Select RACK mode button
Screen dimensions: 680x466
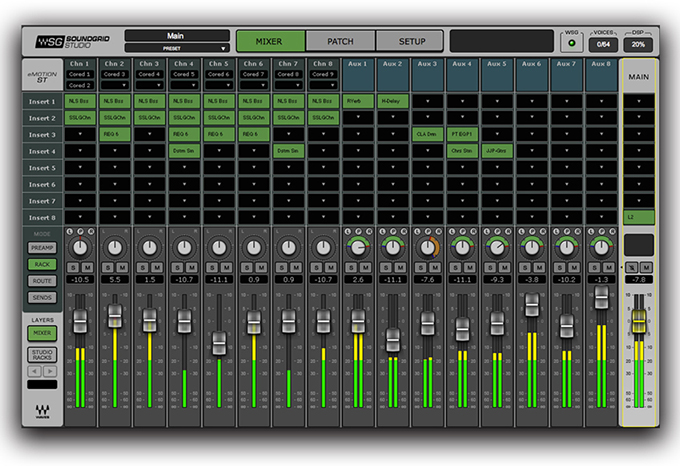(x=42, y=264)
